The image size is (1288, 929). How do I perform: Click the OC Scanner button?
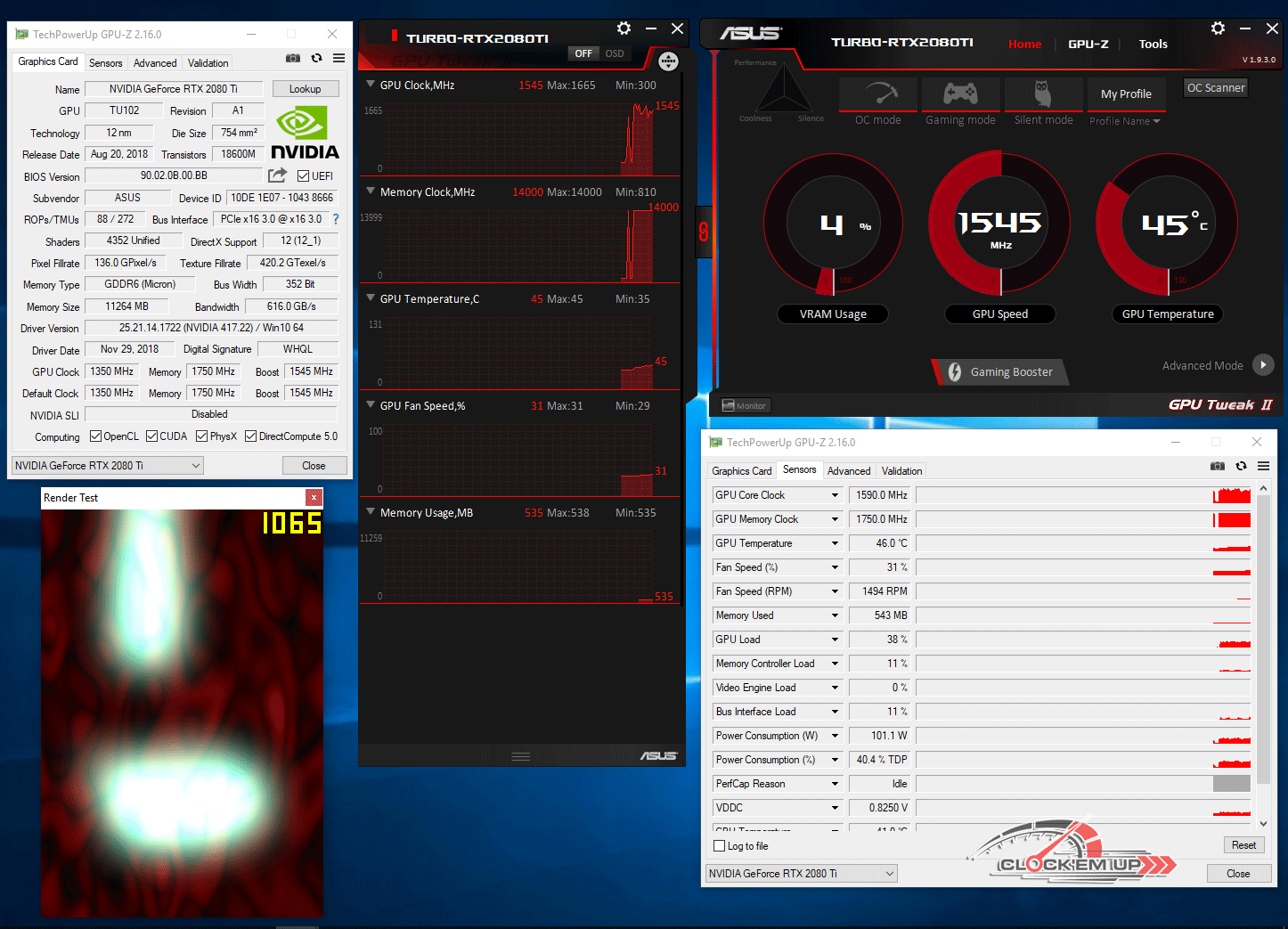(1215, 87)
